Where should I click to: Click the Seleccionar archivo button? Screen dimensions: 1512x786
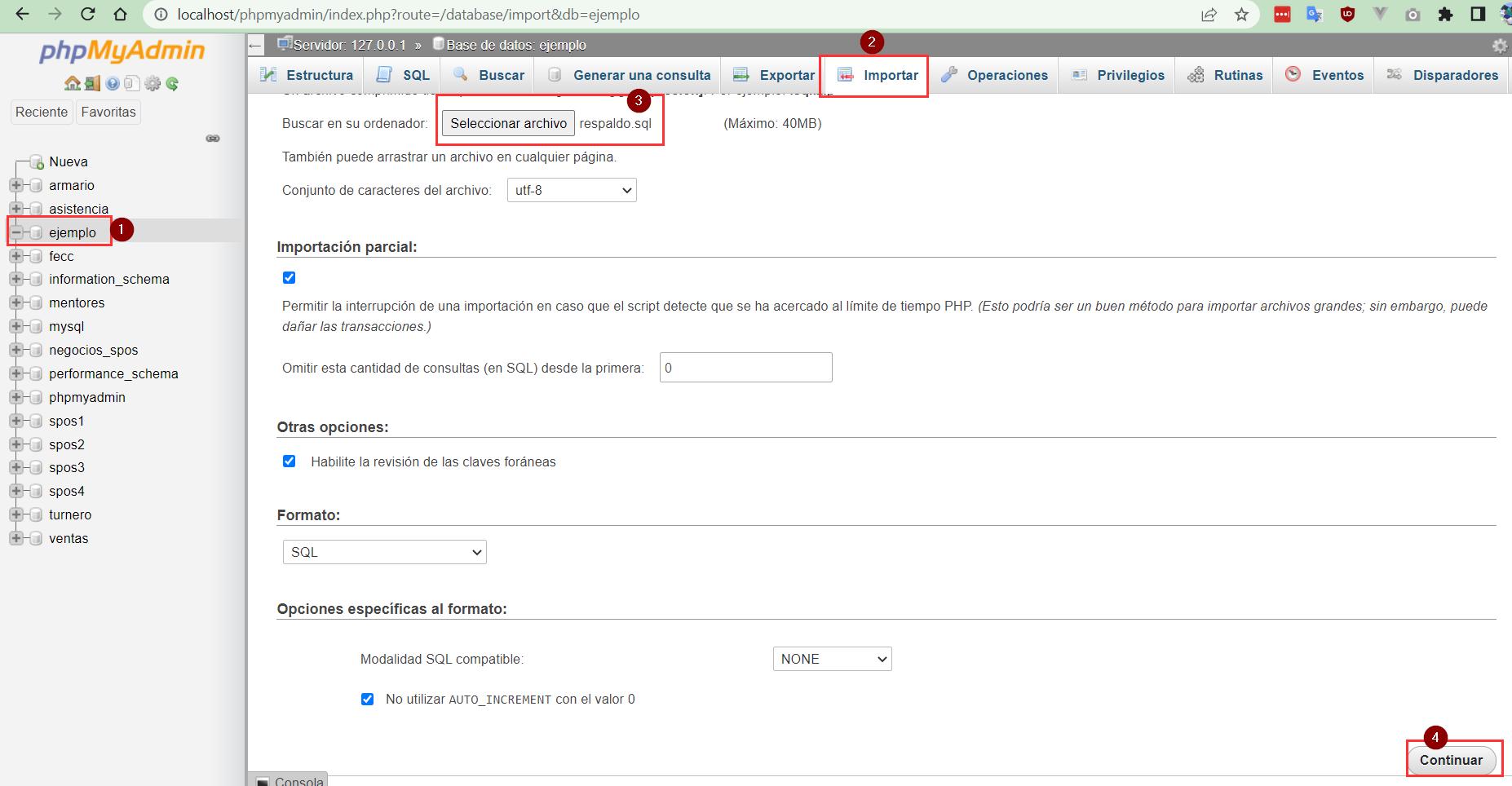[x=508, y=123]
